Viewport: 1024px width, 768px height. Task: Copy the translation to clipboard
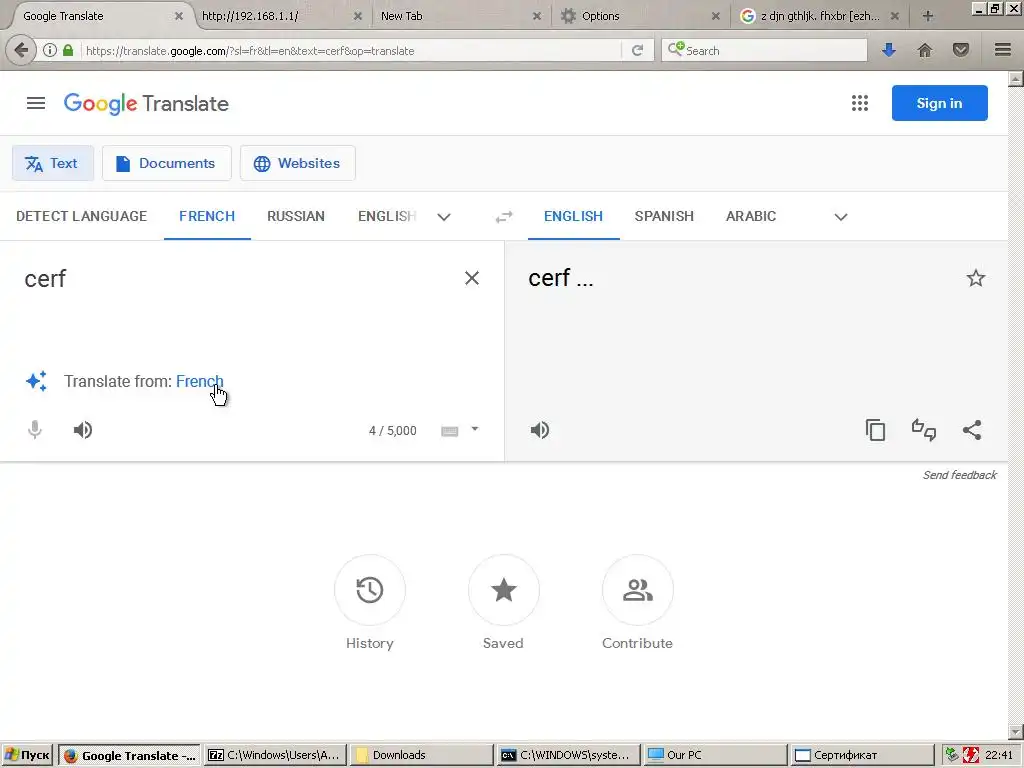[x=875, y=430]
